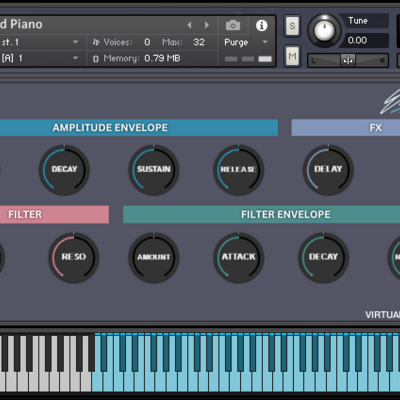Go to previous instrument preset arrow
Image resolution: width=400 pixels, height=400 pixels.
(x=189, y=25)
